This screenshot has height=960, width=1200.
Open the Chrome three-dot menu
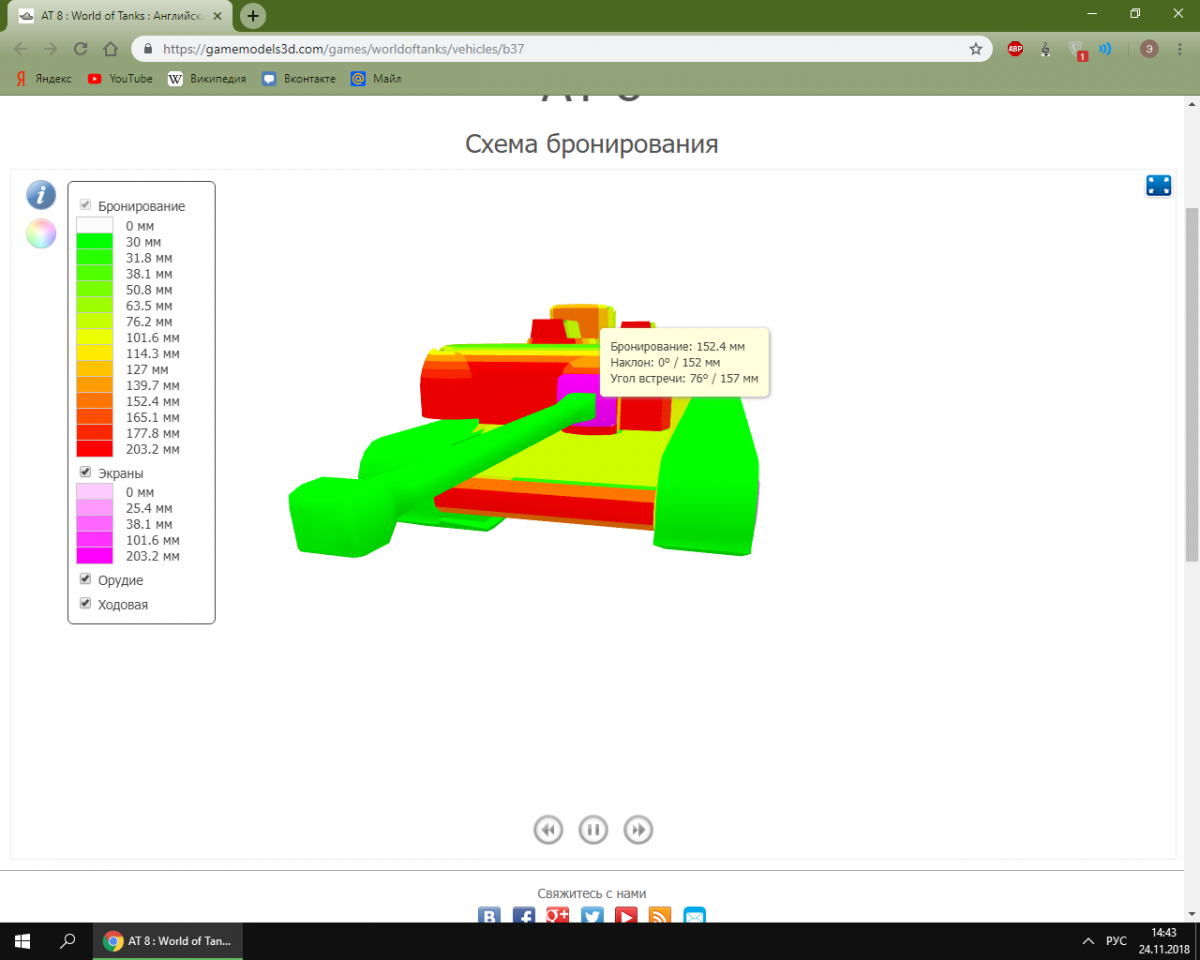pos(1181,48)
